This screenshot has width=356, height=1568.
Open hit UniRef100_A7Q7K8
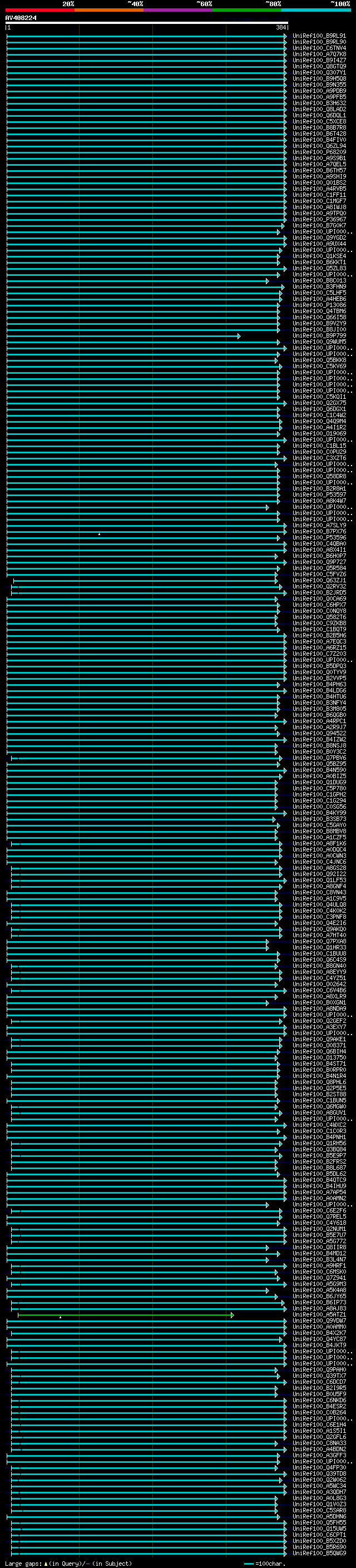point(319,54)
